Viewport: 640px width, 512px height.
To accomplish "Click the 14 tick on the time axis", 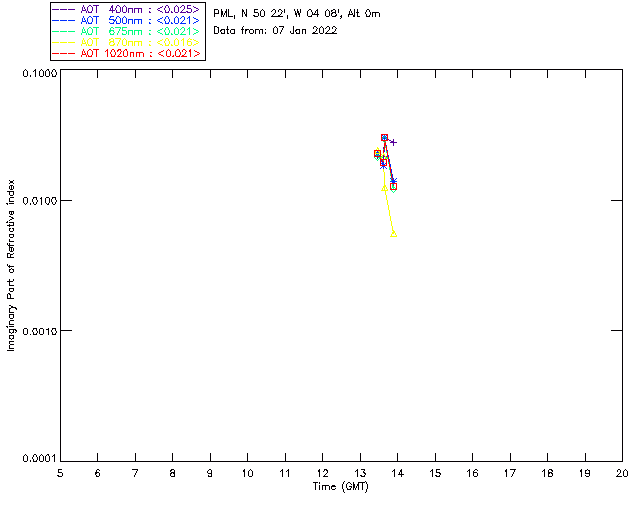I will tap(398, 472).
